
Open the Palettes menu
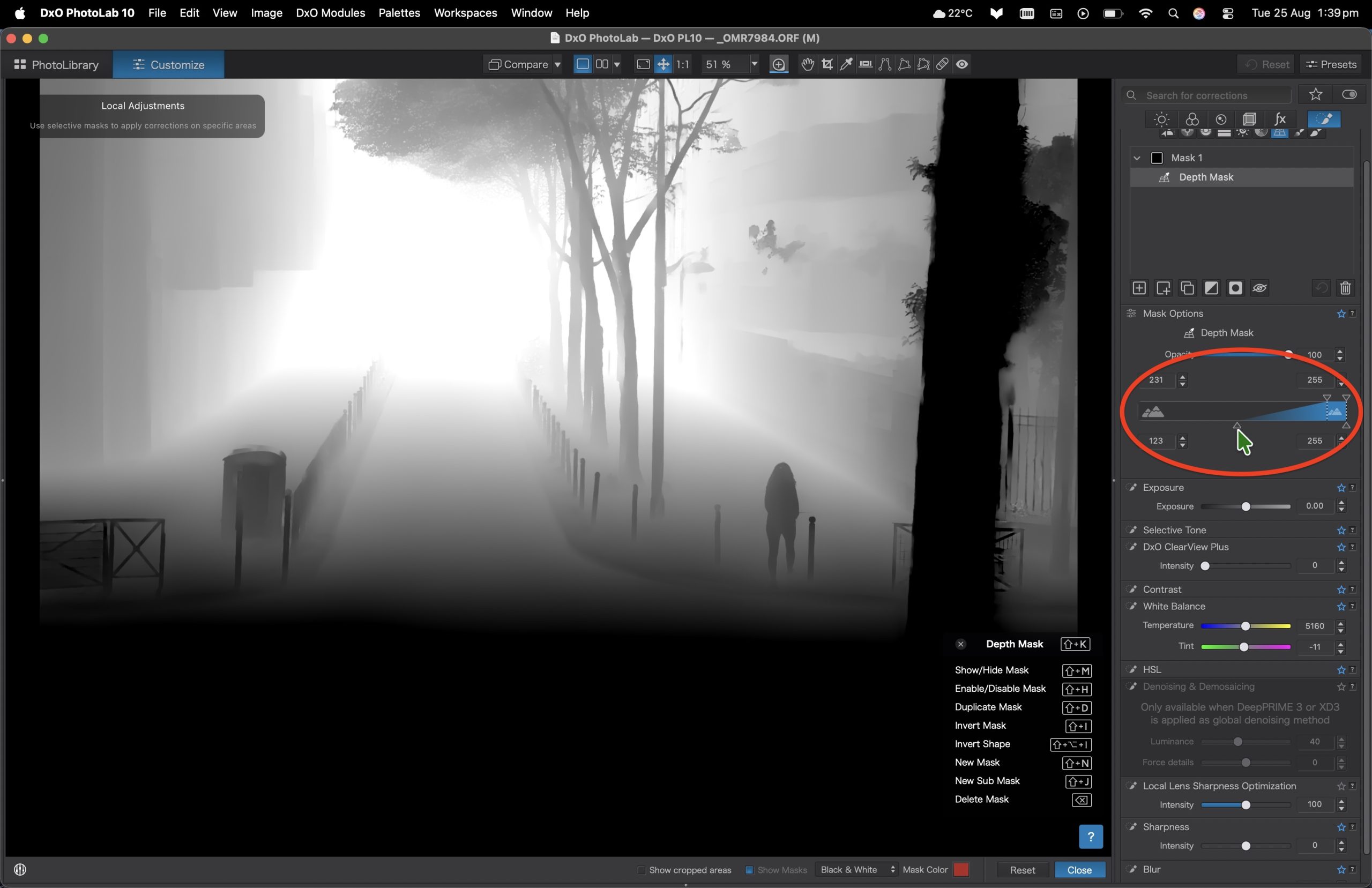[399, 13]
